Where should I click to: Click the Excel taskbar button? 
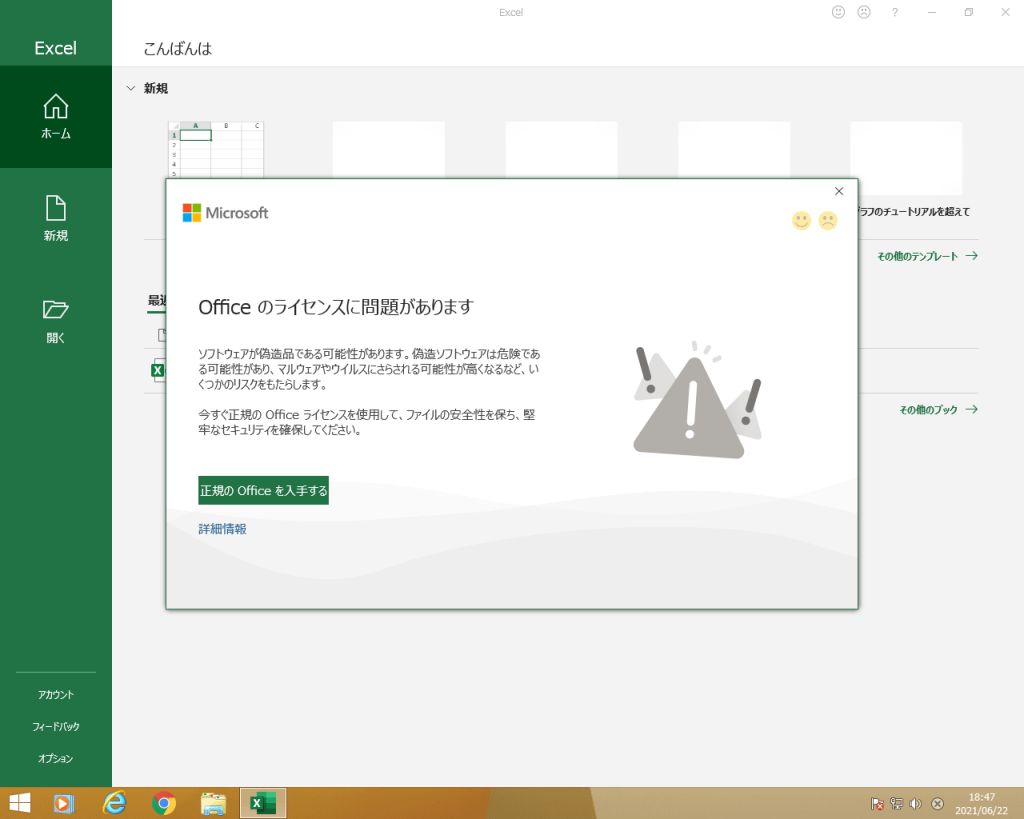263,803
